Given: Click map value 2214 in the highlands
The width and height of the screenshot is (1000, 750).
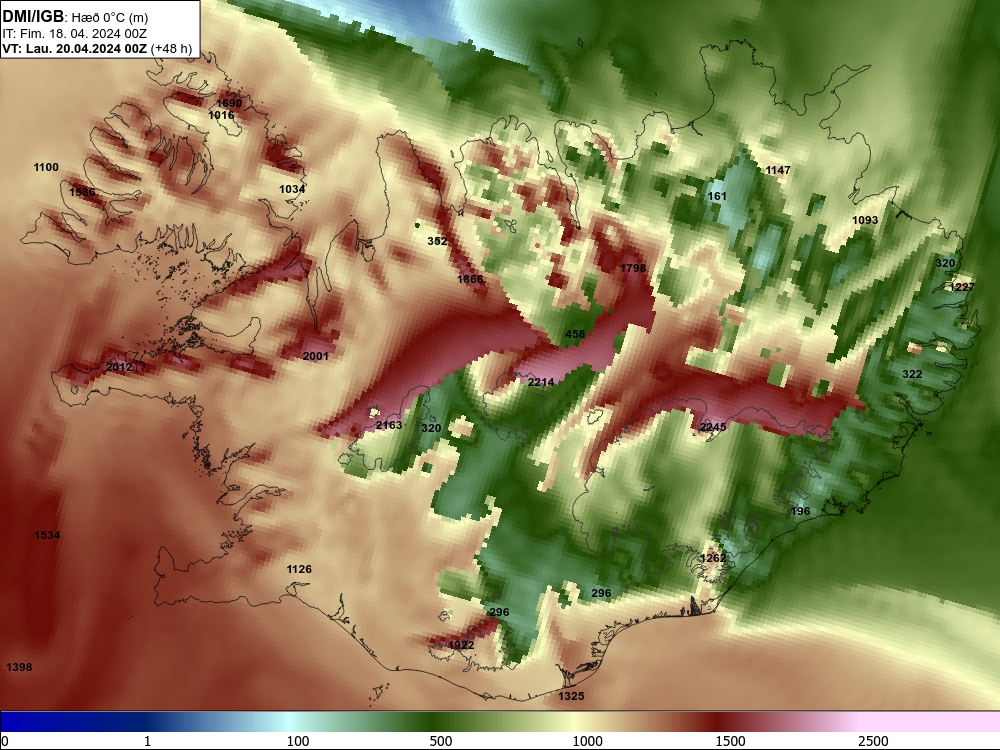Looking at the screenshot, I should [x=541, y=382].
